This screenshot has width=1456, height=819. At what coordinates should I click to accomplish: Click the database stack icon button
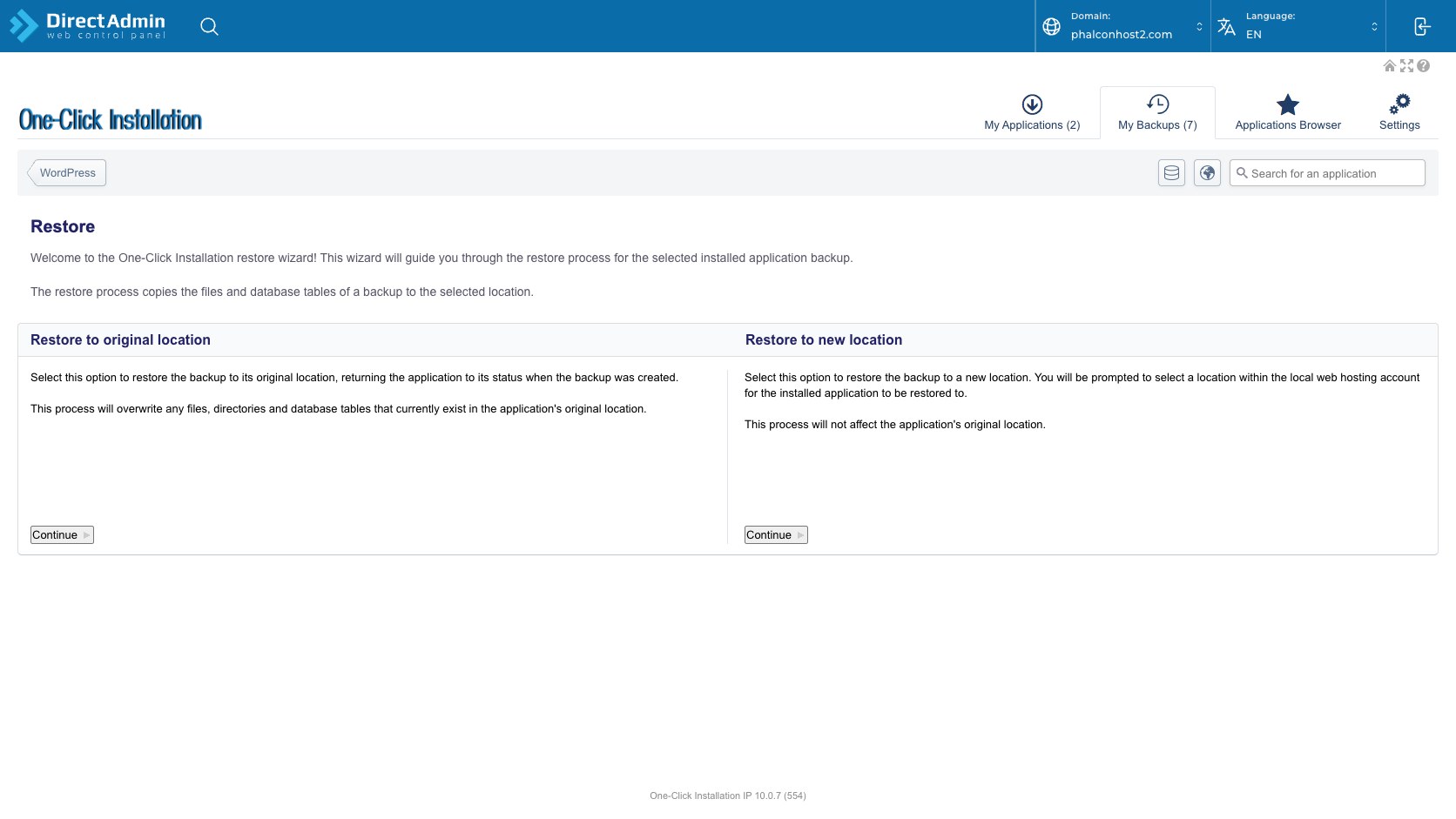[1172, 172]
